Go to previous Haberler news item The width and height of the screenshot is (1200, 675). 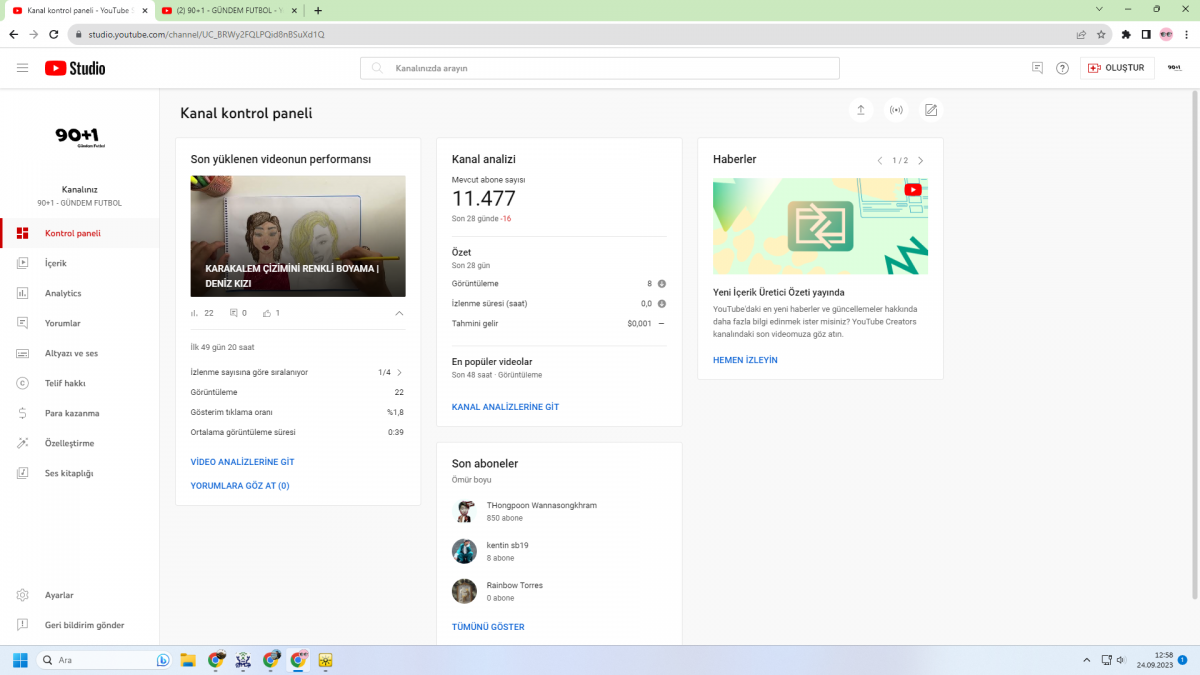(880, 160)
